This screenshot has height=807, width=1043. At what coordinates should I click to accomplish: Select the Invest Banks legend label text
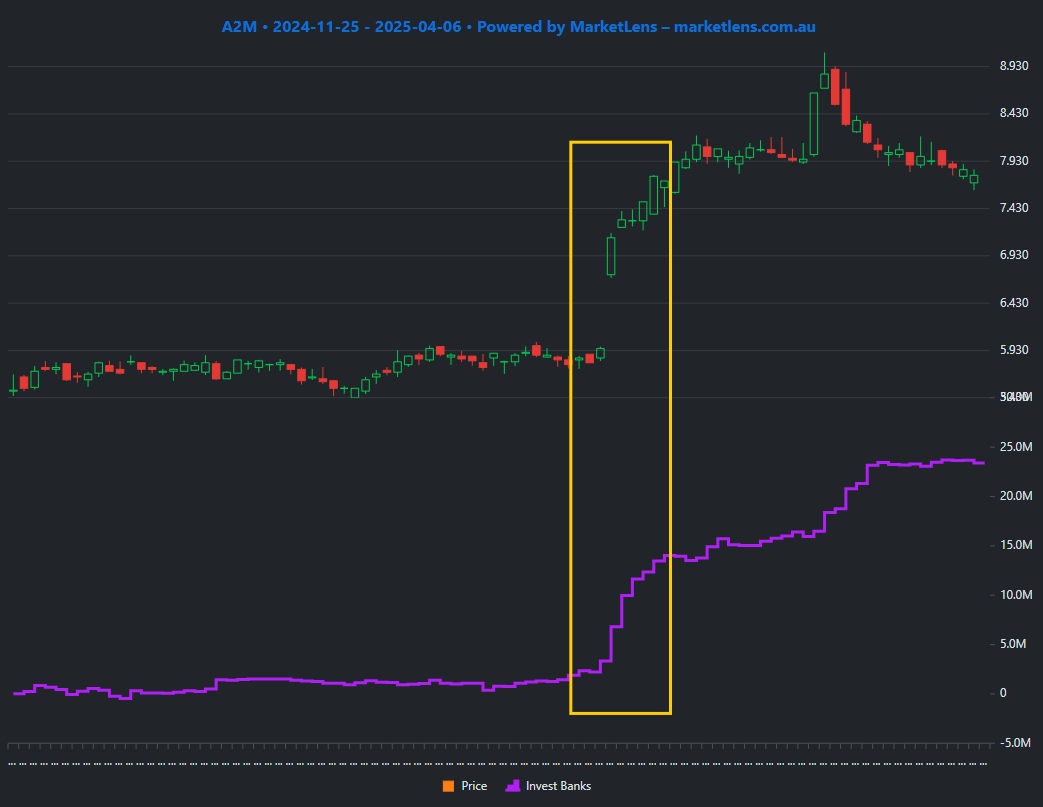tap(558, 786)
